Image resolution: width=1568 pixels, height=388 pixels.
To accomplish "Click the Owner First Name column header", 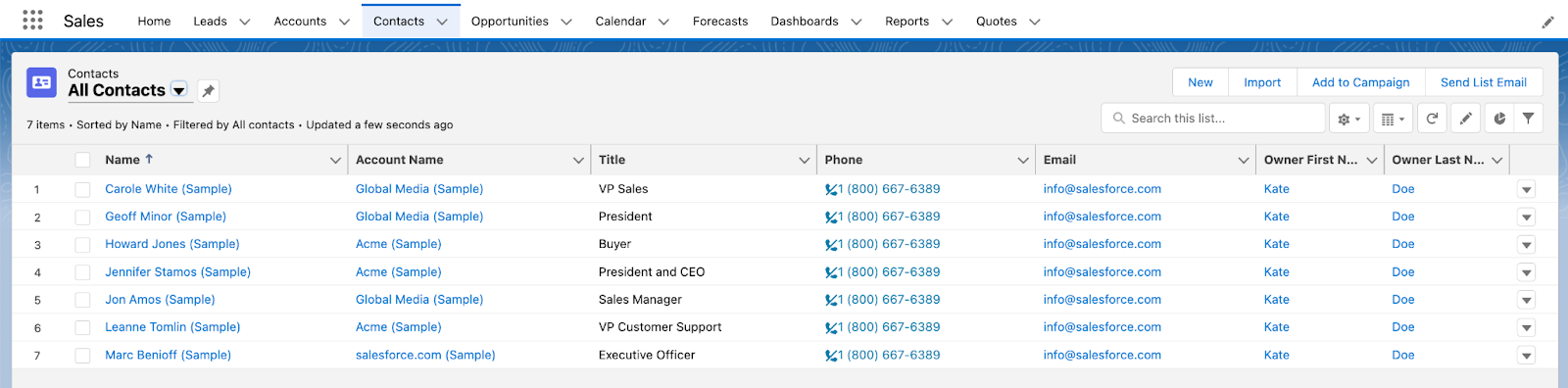I will (x=1310, y=160).
